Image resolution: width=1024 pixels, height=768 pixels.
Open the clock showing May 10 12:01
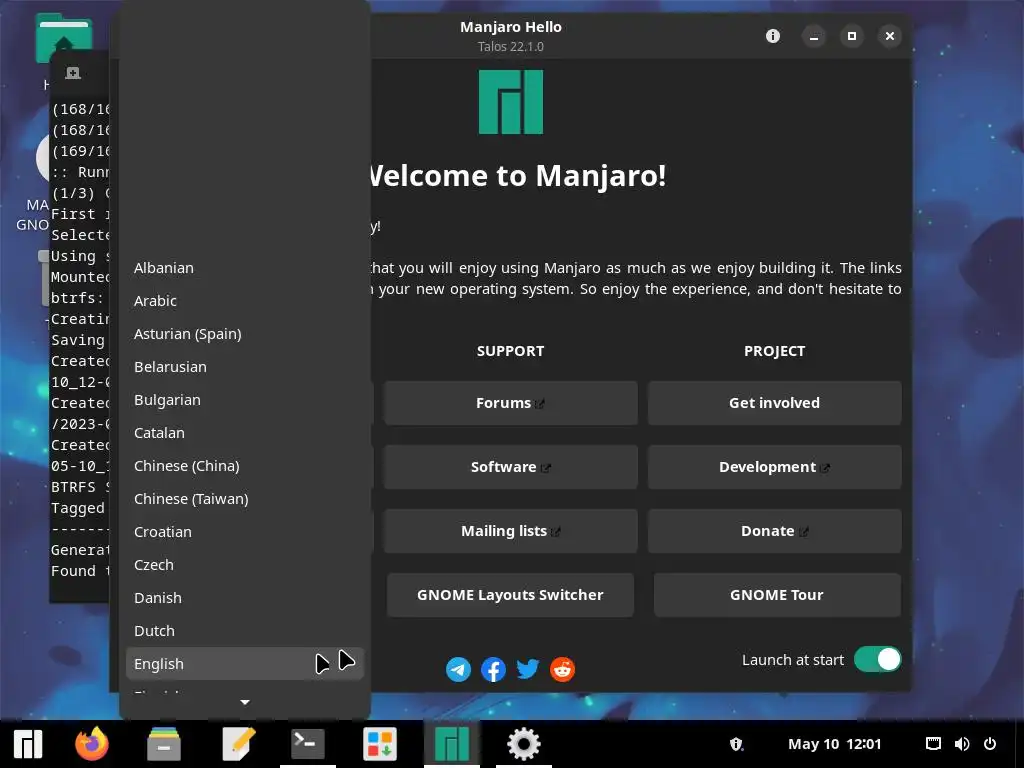pyautogui.click(x=835, y=744)
